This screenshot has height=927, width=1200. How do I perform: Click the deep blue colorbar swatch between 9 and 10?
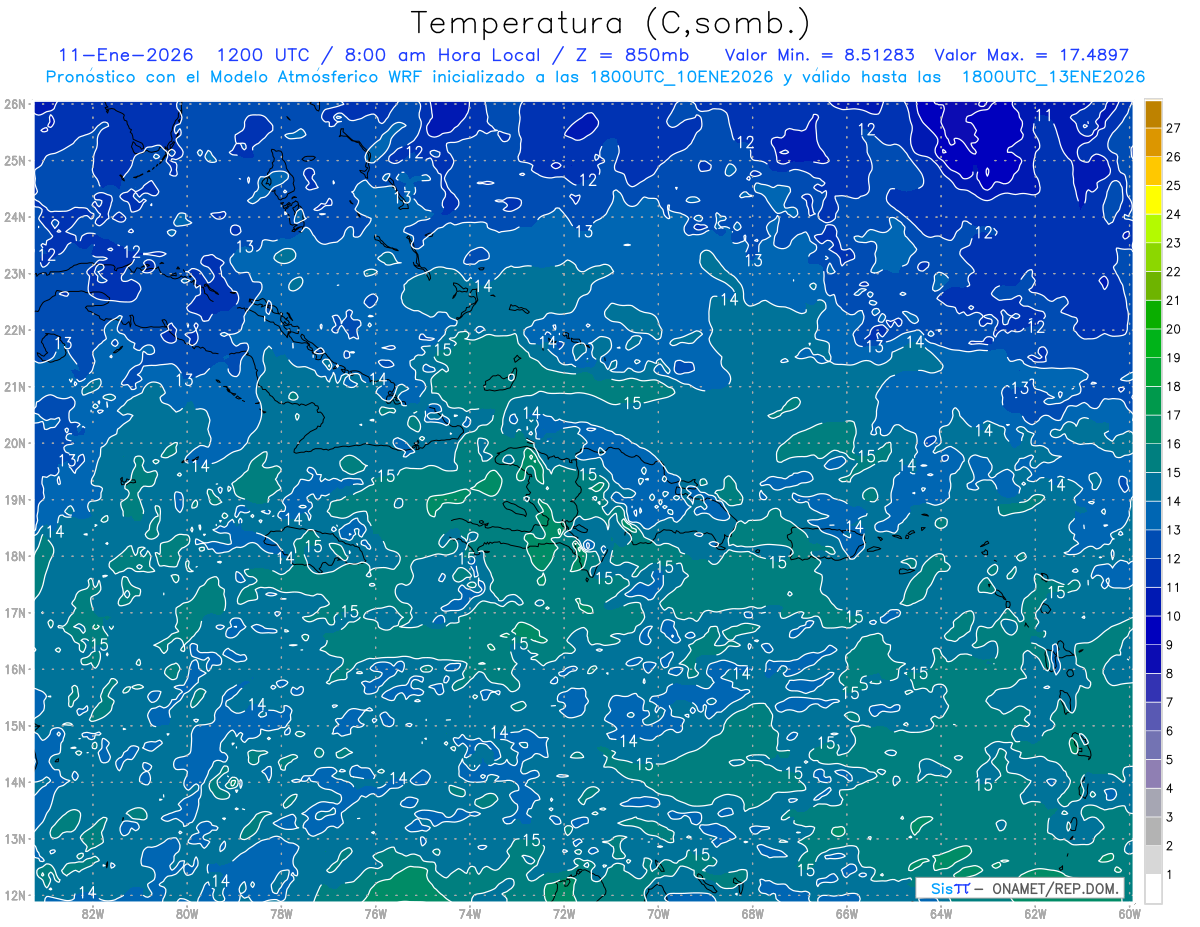1153,630
